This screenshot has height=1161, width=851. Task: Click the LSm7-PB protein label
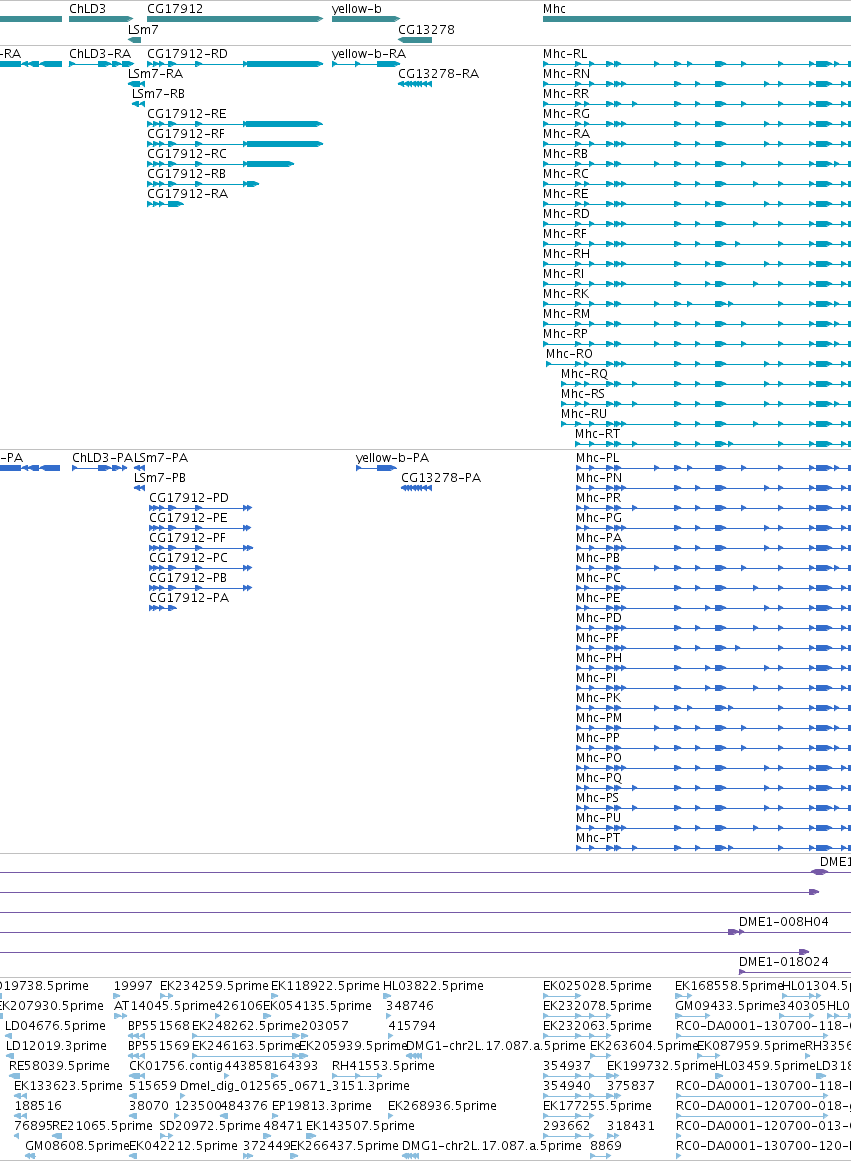tap(160, 478)
